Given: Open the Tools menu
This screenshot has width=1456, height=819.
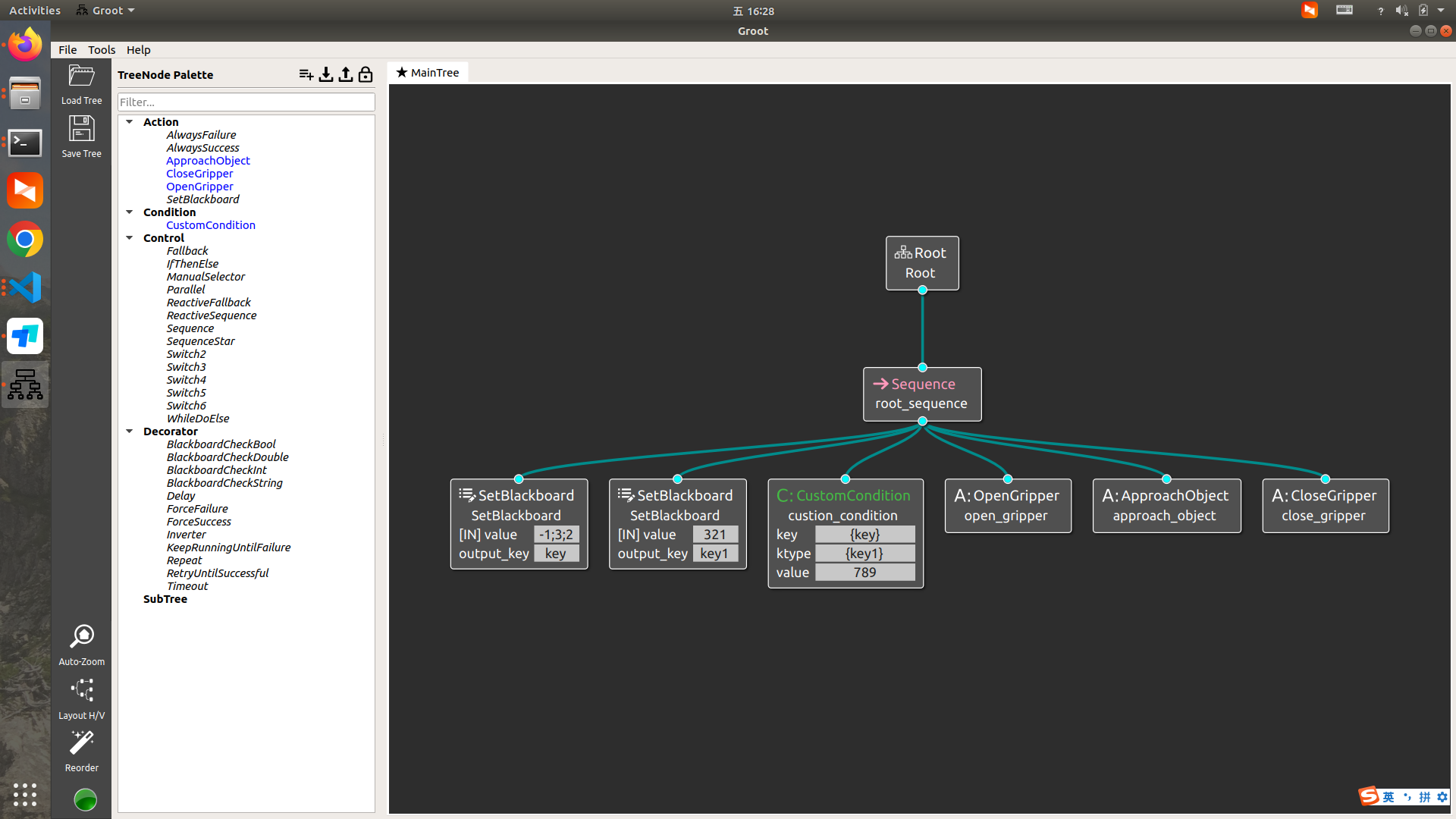Looking at the screenshot, I should [x=102, y=50].
